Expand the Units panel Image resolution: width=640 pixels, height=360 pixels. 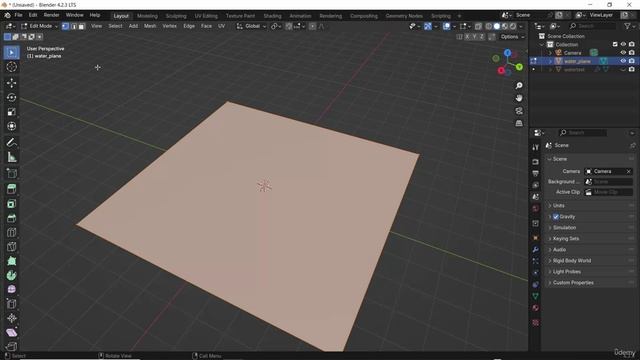(590, 206)
